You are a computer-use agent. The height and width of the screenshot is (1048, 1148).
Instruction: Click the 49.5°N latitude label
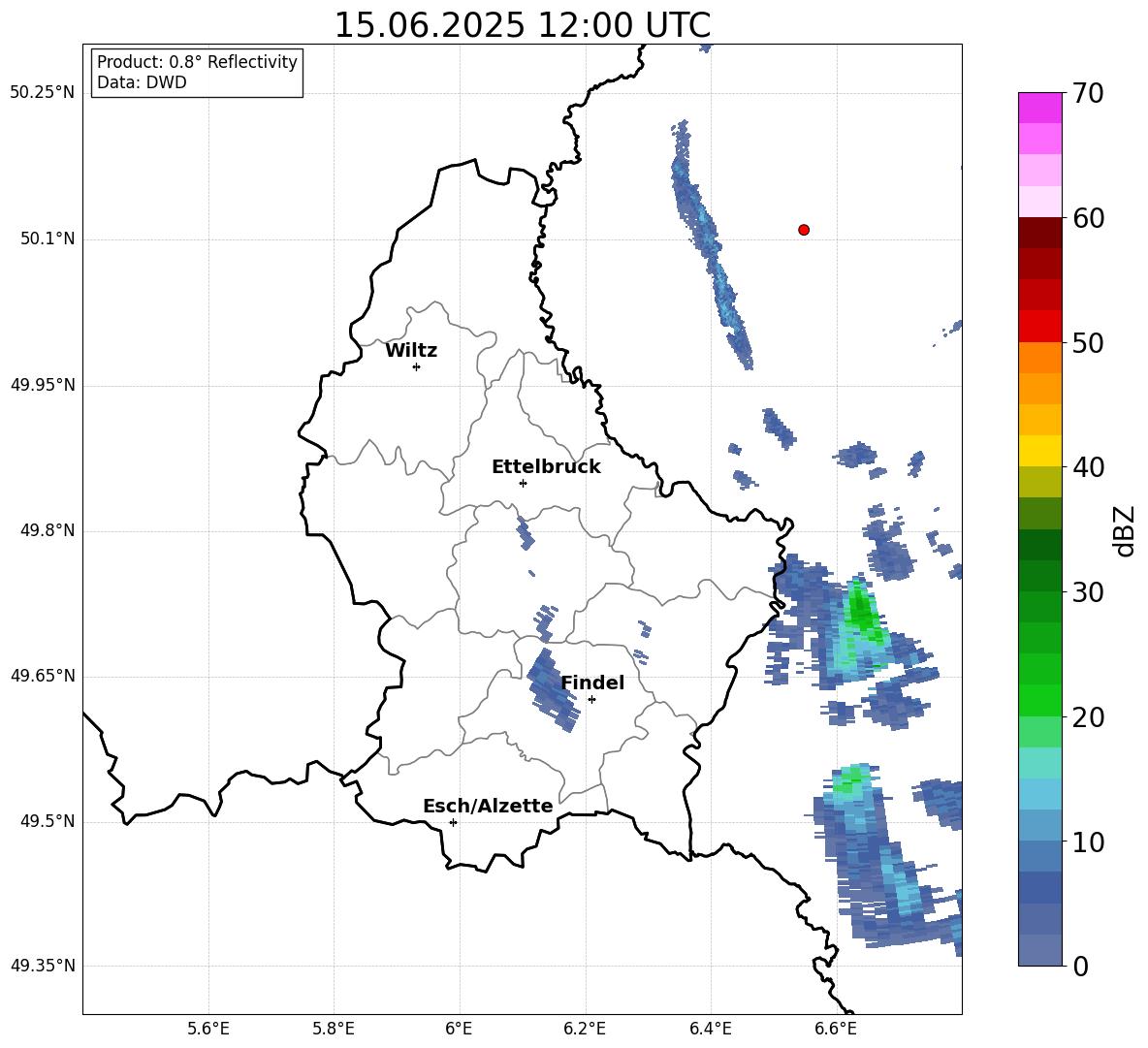coord(48,821)
